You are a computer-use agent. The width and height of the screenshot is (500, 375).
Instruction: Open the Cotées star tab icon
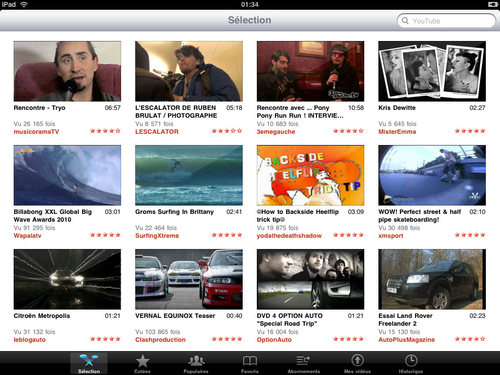[142, 361]
